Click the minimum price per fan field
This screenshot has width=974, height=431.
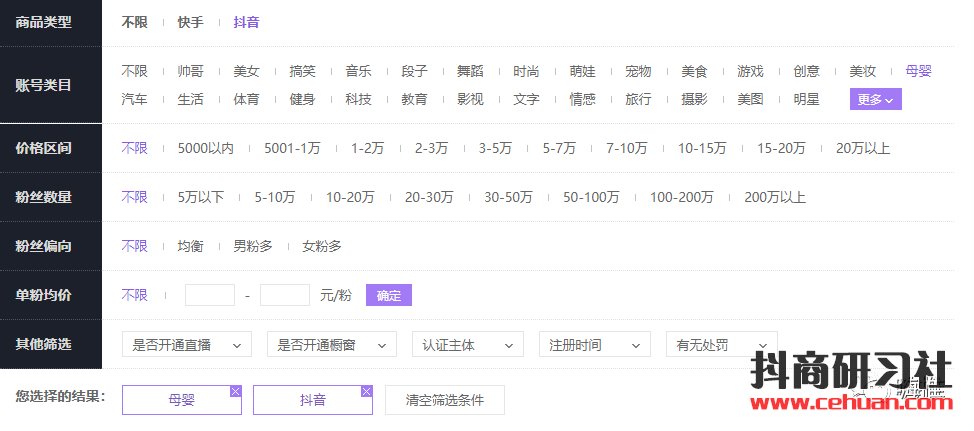coord(210,295)
